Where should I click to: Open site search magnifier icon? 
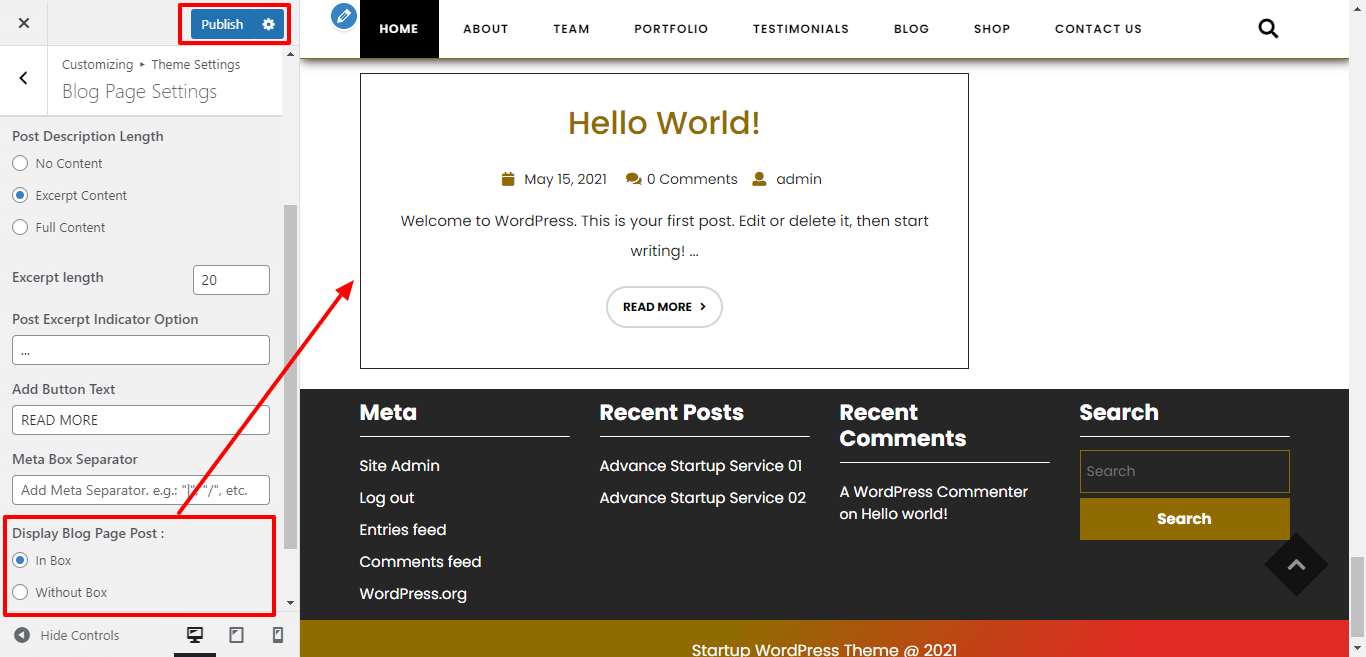1268,29
